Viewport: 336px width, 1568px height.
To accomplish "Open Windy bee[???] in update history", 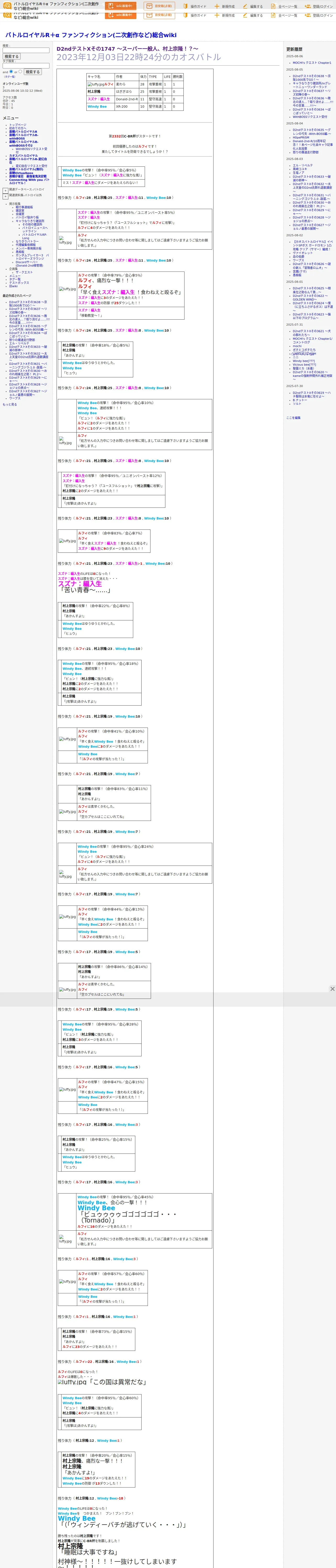I will pos(304,361).
